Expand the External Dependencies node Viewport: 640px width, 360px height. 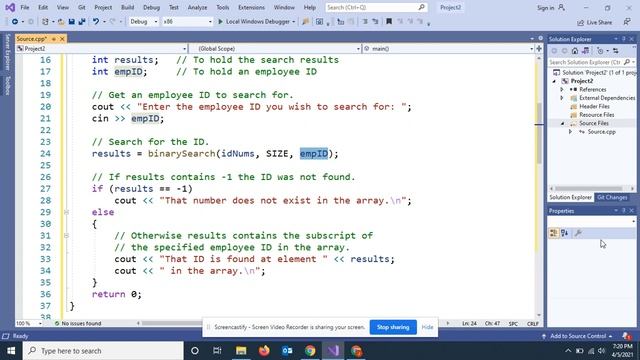click(562, 98)
